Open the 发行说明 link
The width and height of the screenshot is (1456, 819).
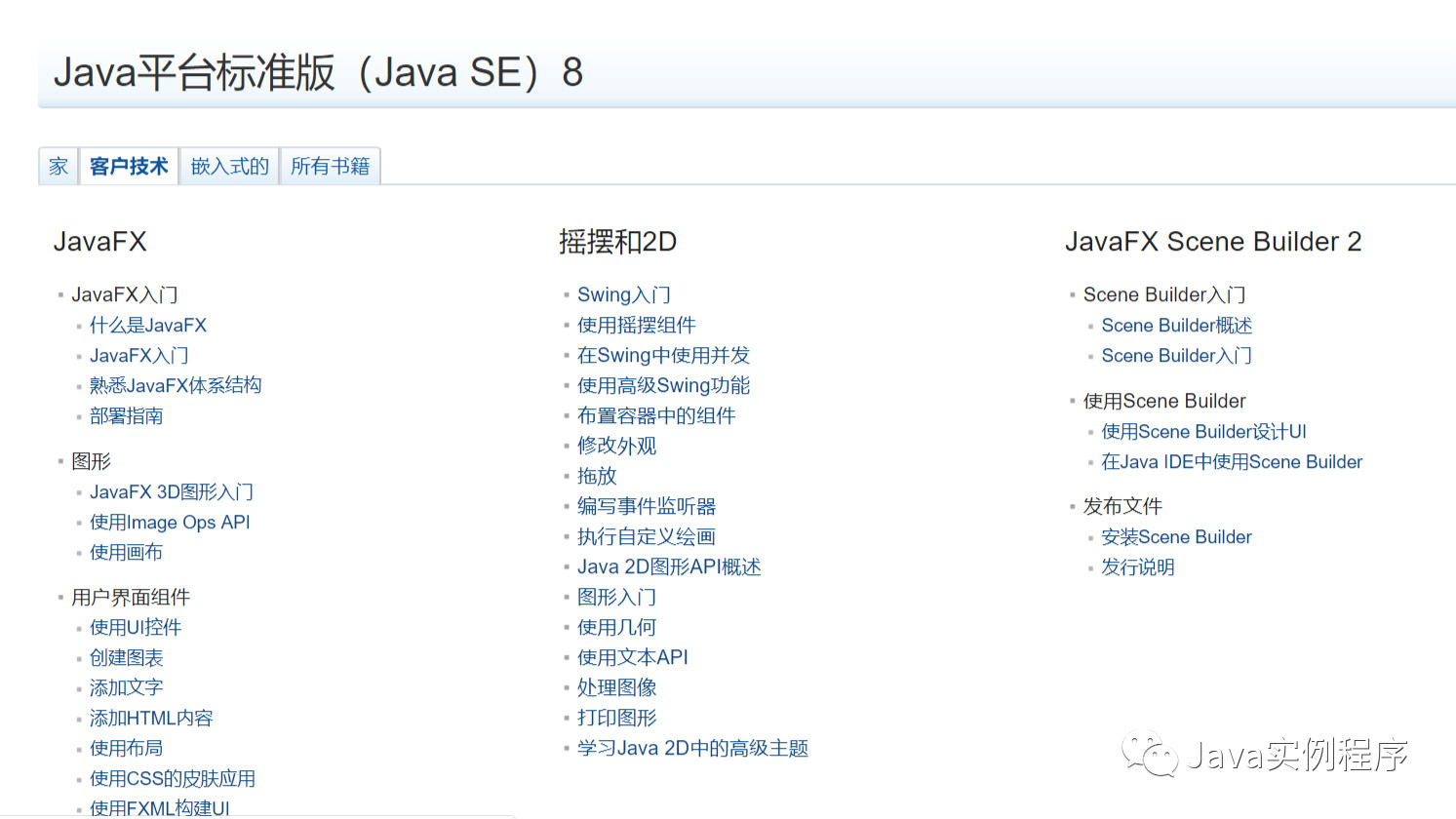[x=1138, y=567]
